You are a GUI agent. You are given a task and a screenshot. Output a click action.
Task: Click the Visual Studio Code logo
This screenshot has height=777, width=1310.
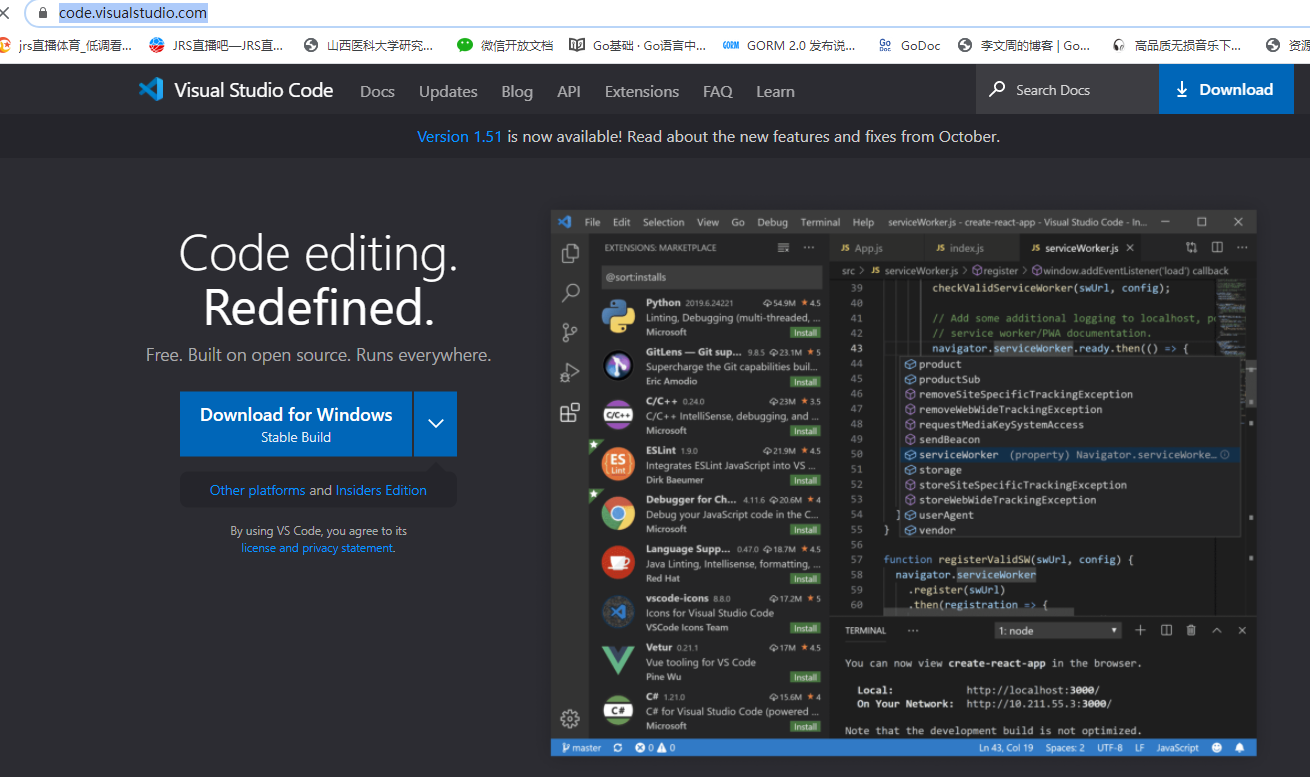151,90
